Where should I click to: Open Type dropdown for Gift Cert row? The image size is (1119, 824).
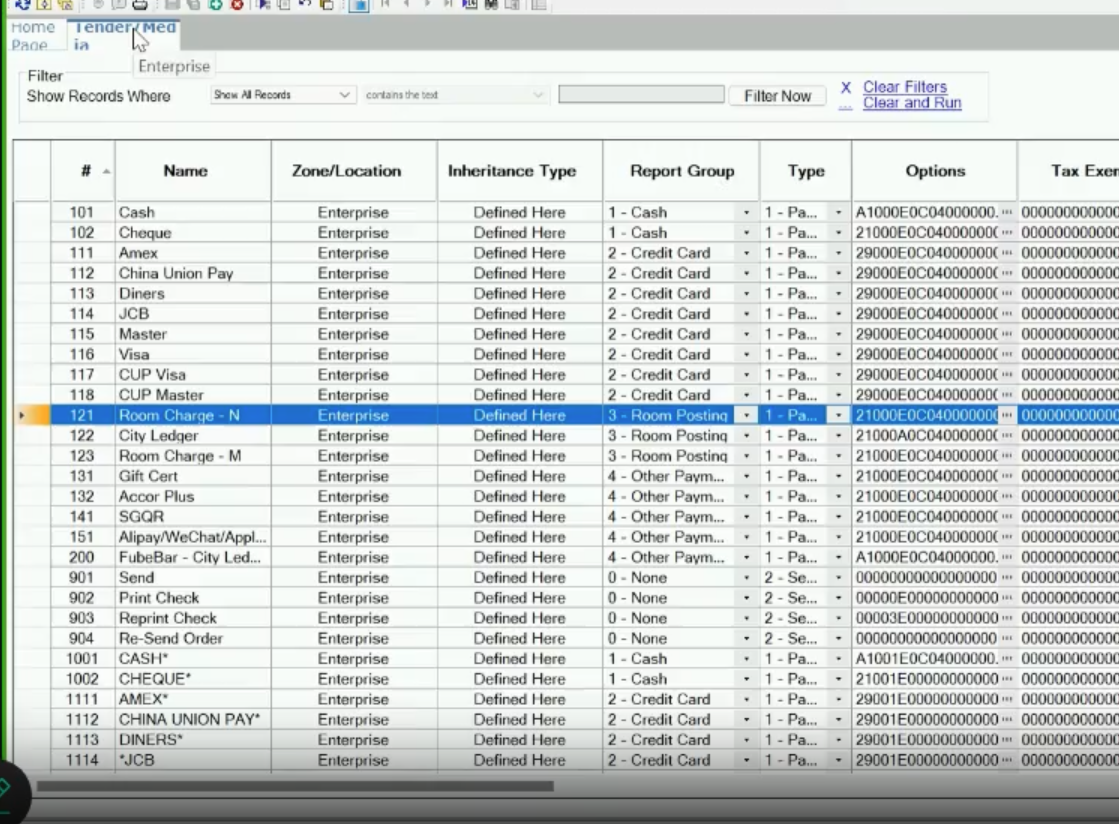[838, 477]
